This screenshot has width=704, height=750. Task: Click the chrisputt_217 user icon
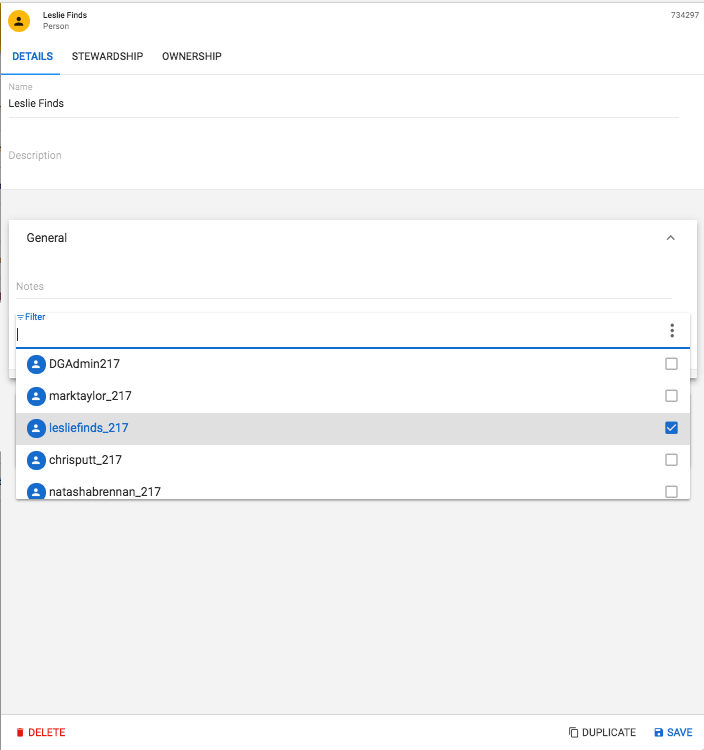(37, 460)
